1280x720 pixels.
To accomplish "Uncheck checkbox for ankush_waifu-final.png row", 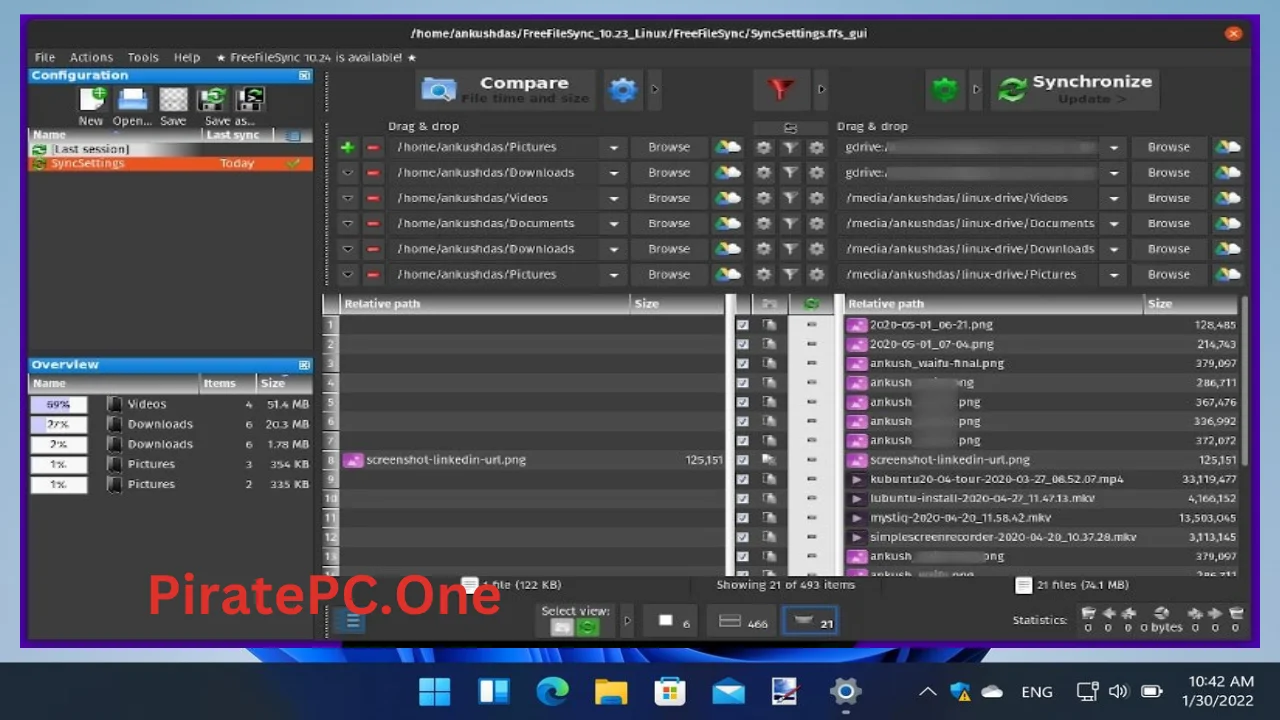I will click(x=742, y=363).
